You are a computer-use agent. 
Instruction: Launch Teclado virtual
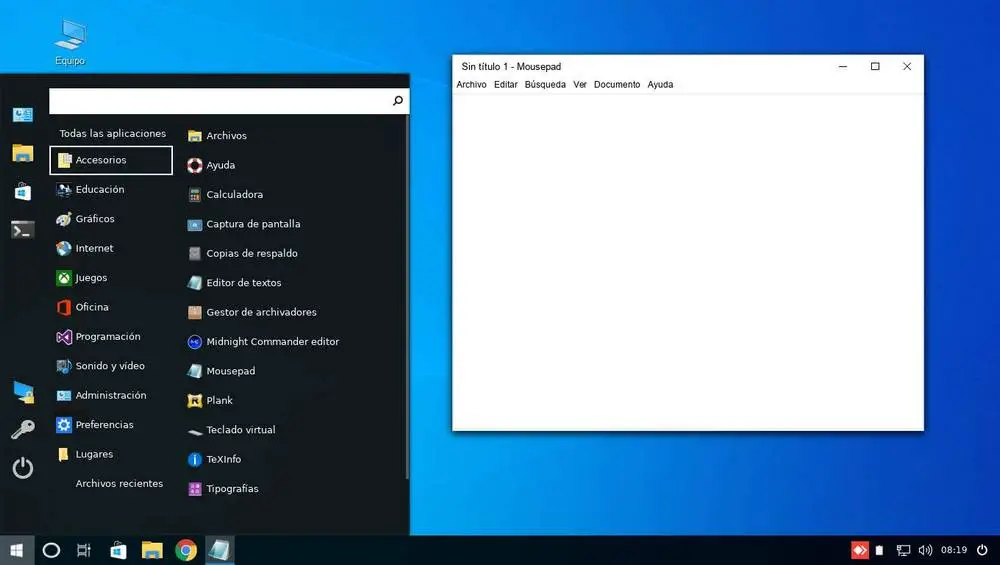[x=231, y=429]
